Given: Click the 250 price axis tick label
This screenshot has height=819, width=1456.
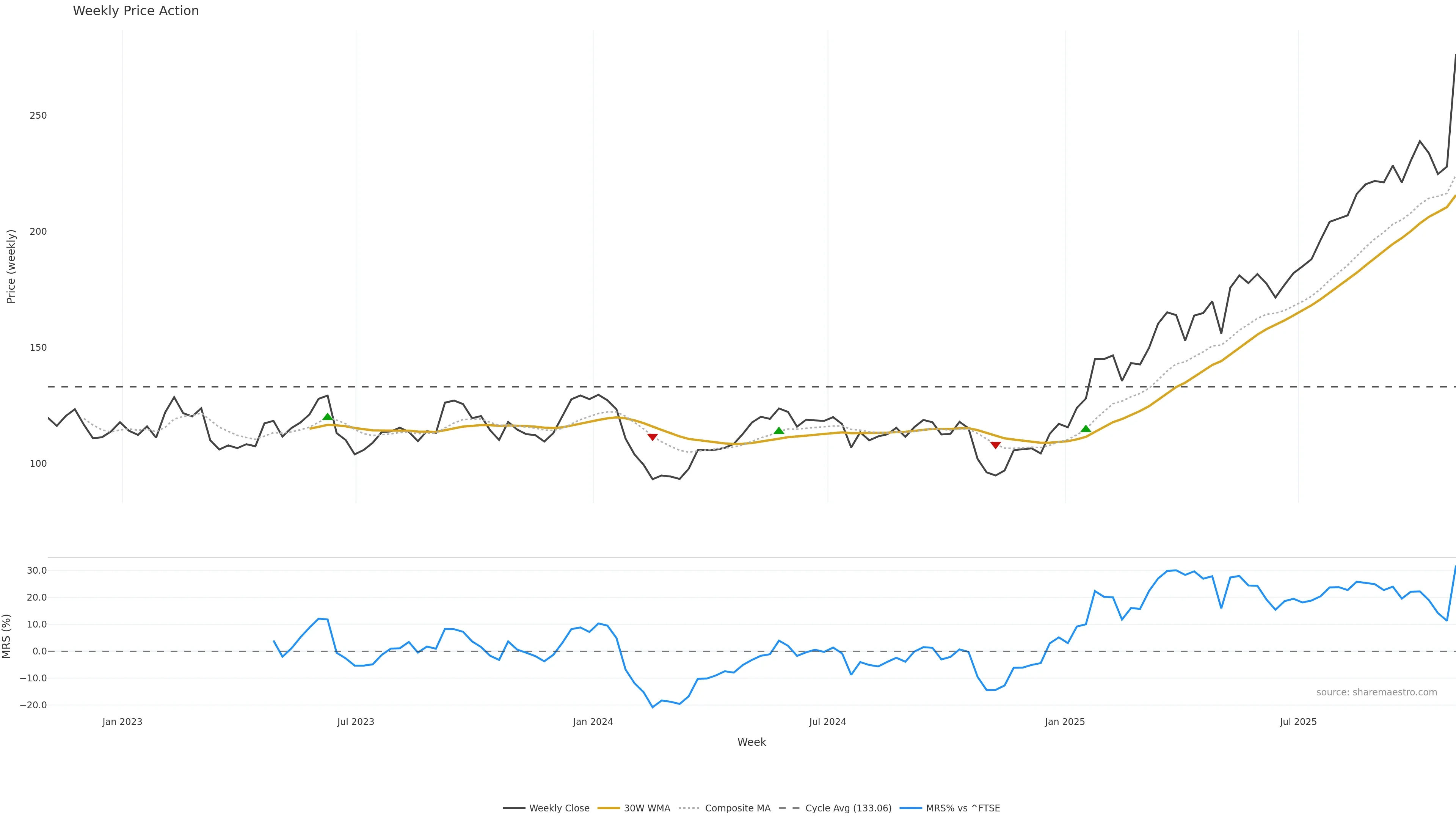Looking at the screenshot, I should [38, 115].
